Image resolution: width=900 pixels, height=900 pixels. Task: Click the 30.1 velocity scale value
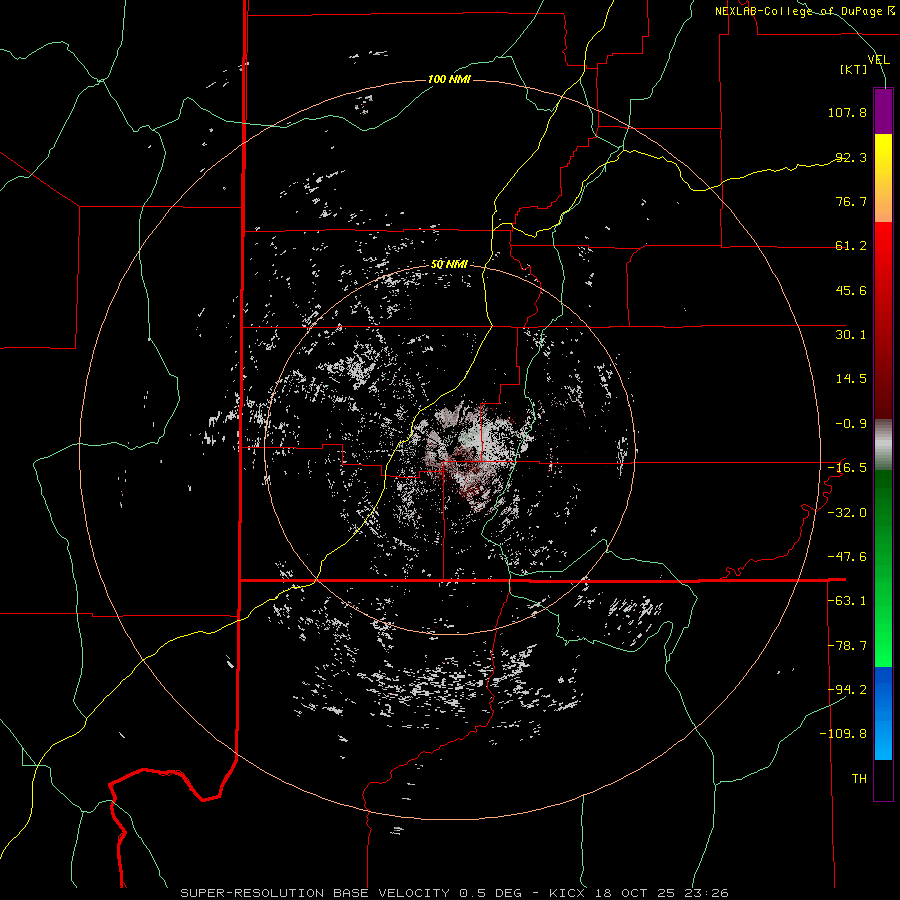tap(851, 335)
